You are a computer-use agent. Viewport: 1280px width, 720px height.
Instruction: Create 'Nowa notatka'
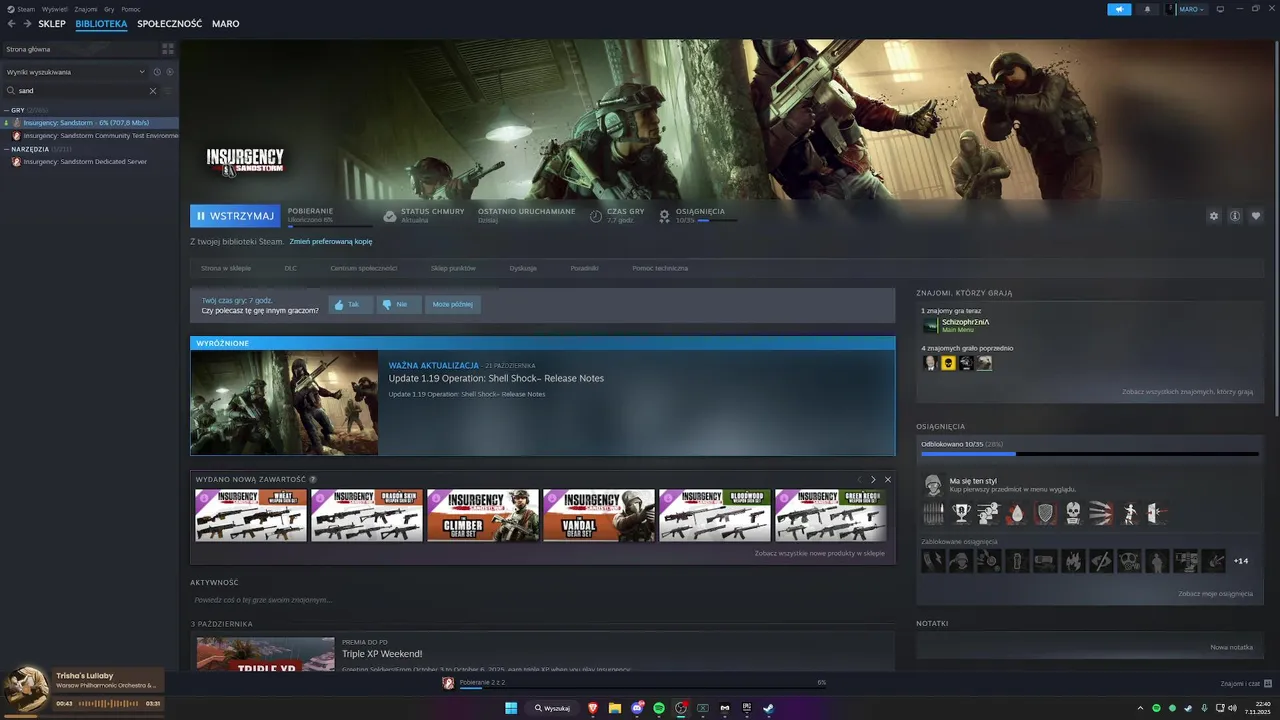click(x=1231, y=647)
